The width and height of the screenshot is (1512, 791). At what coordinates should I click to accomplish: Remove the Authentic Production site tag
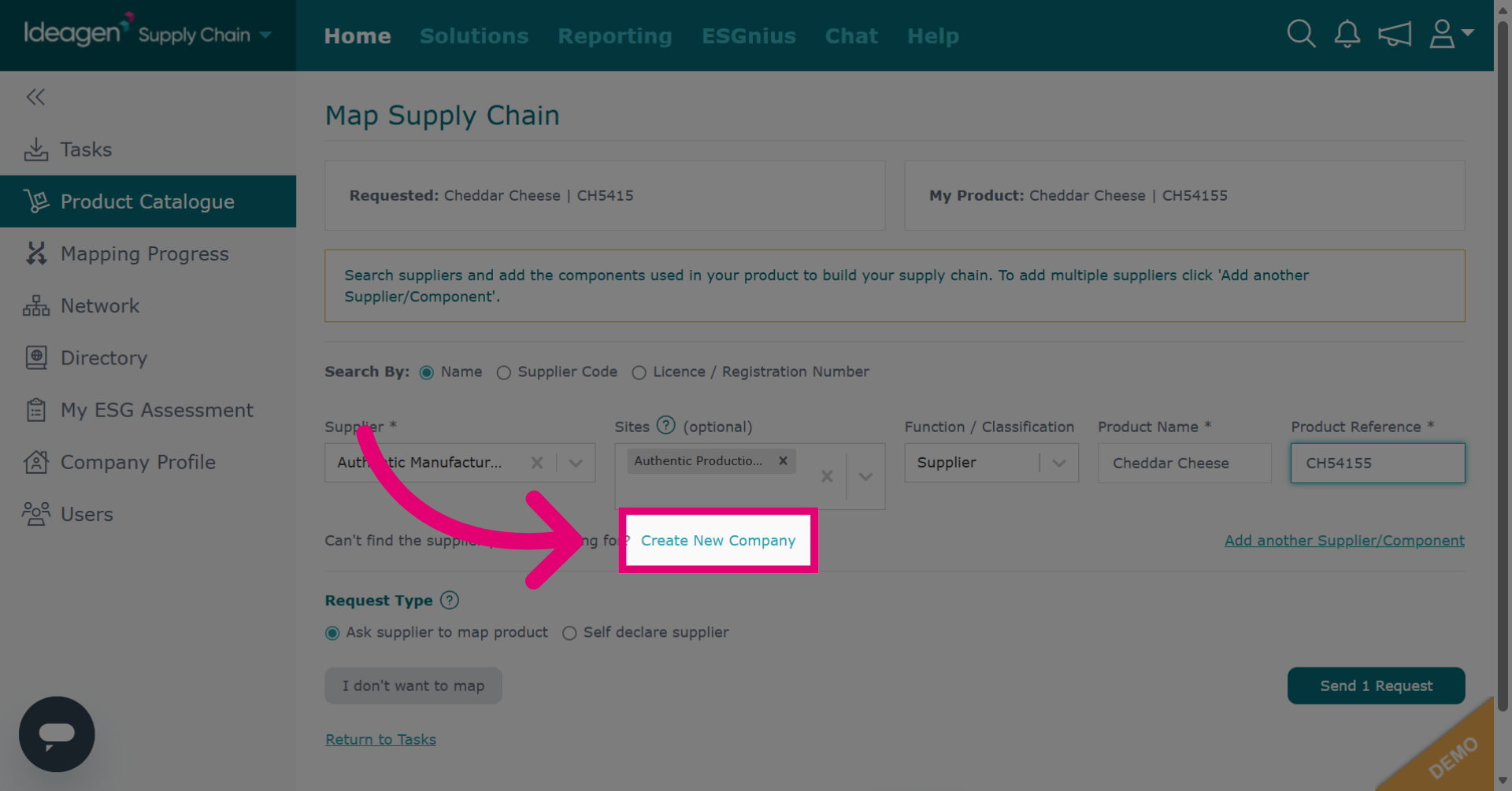(x=783, y=461)
